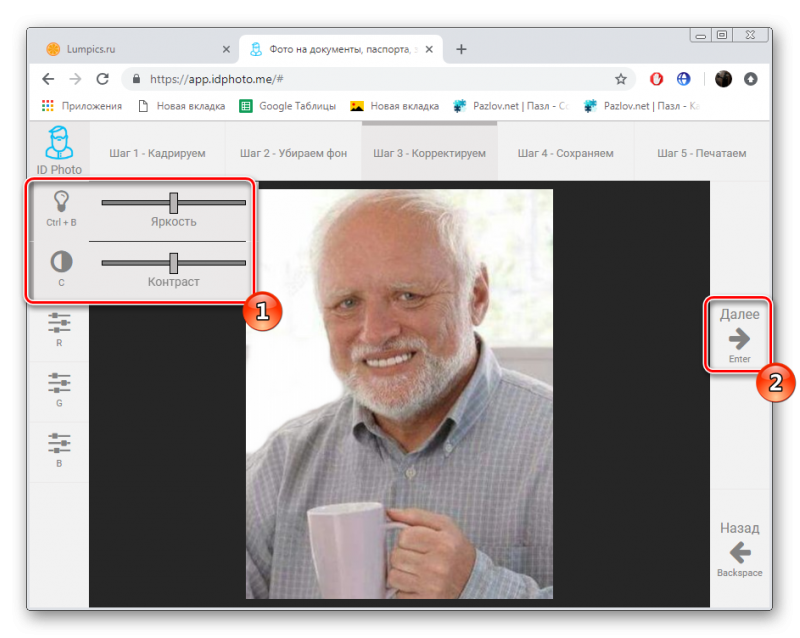800x638 pixels.
Task: Open the Google Таблицы bookmark
Action: (x=288, y=106)
